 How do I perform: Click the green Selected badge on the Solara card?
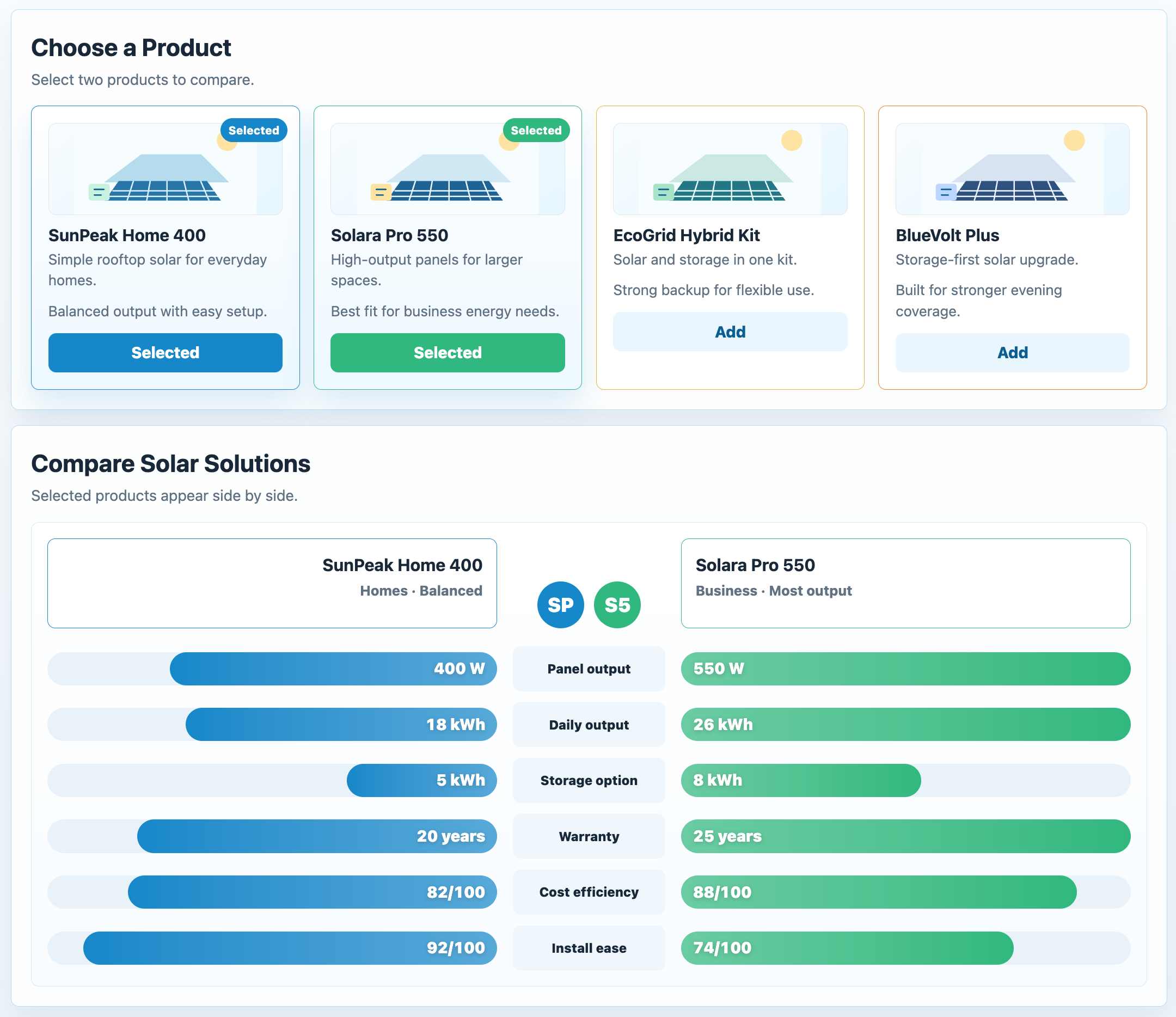pyautogui.click(x=536, y=130)
